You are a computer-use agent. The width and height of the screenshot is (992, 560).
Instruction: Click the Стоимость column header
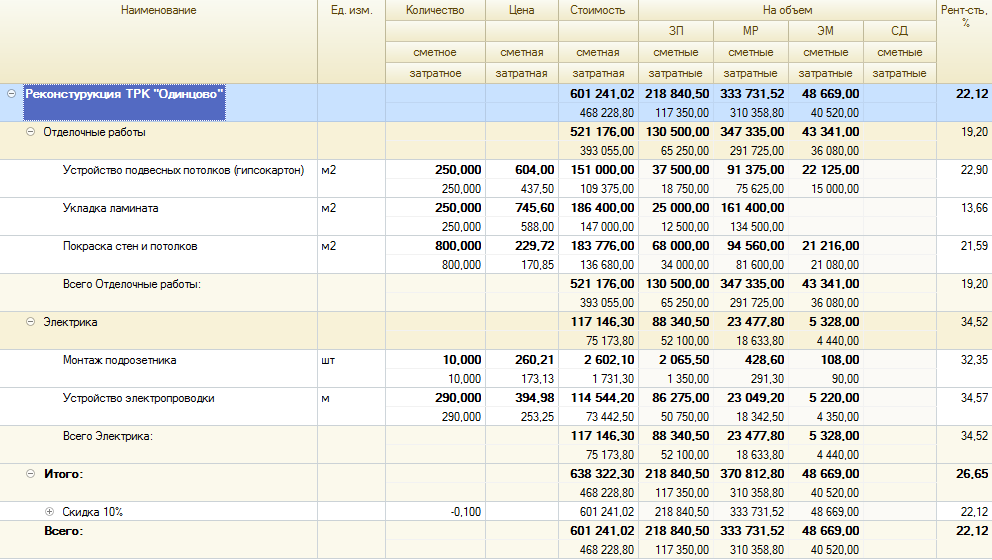(x=597, y=10)
